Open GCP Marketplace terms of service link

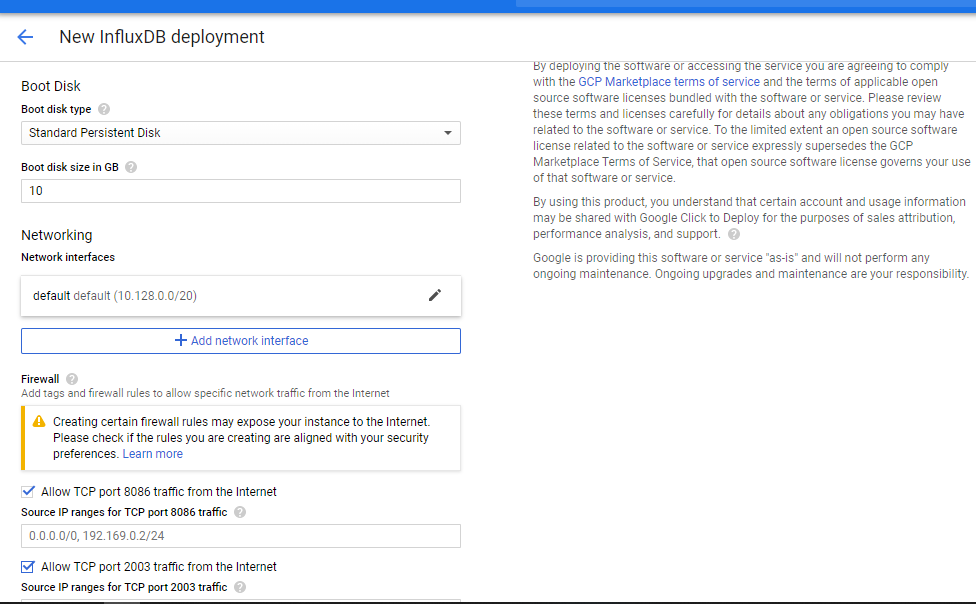[668, 82]
